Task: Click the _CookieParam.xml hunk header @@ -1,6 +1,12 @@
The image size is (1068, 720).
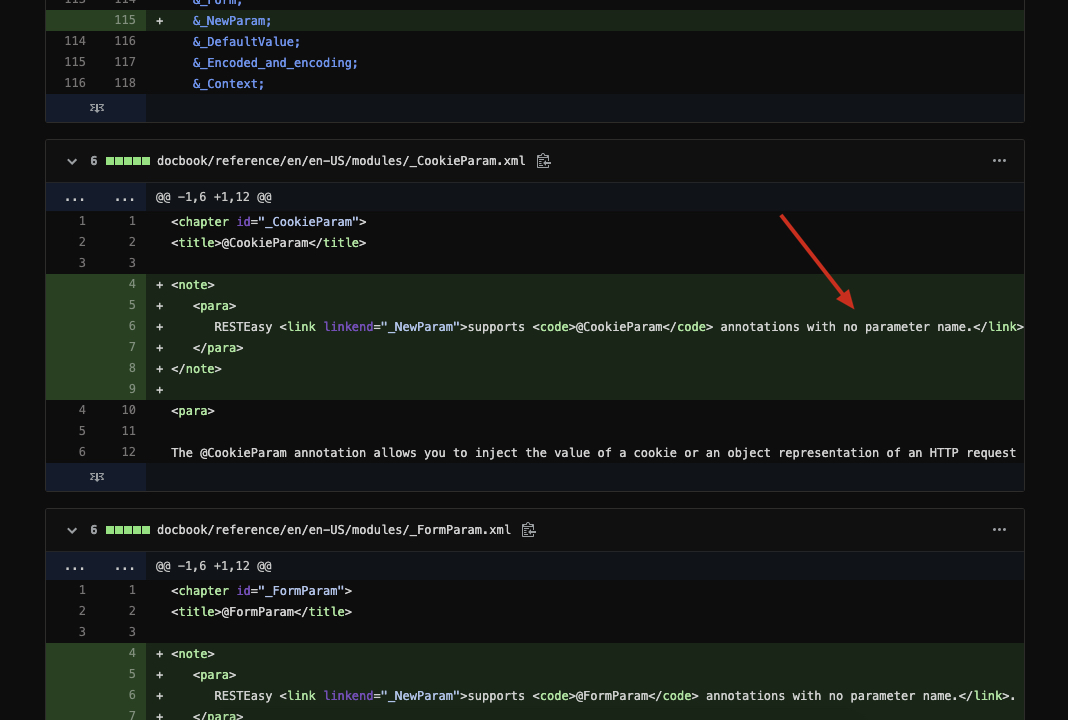Action: pos(214,198)
